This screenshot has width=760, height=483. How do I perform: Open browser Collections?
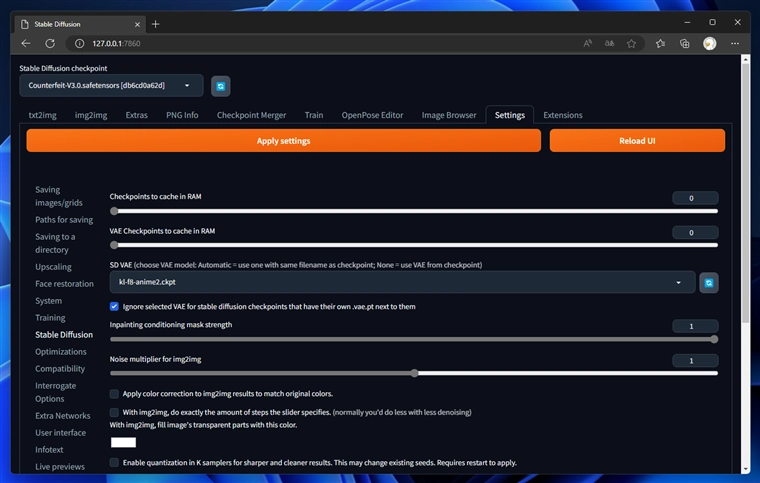(x=684, y=43)
